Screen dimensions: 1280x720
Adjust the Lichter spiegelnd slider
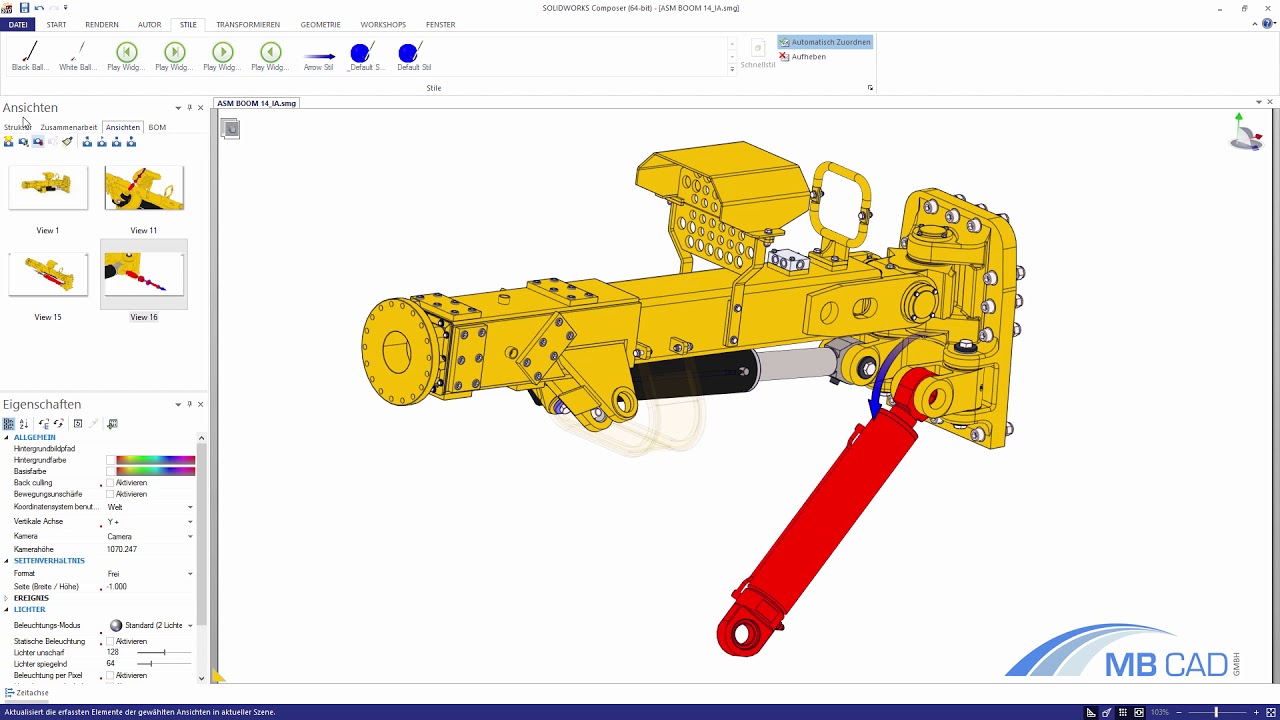[164, 664]
